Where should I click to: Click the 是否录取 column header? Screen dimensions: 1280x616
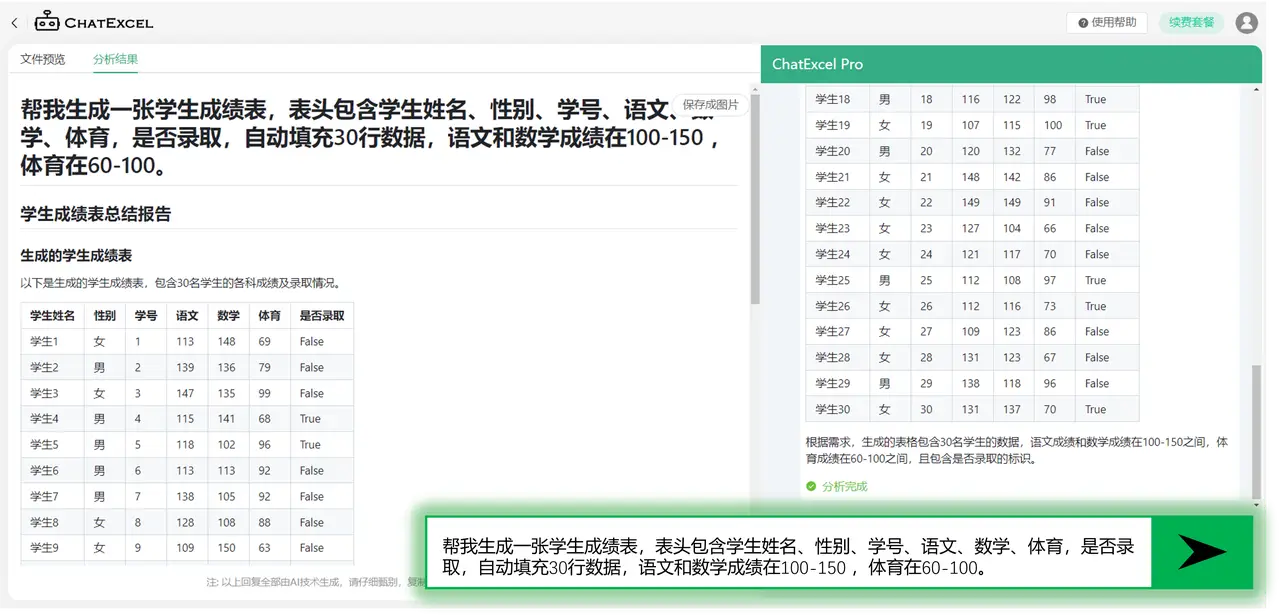(x=322, y=316)
